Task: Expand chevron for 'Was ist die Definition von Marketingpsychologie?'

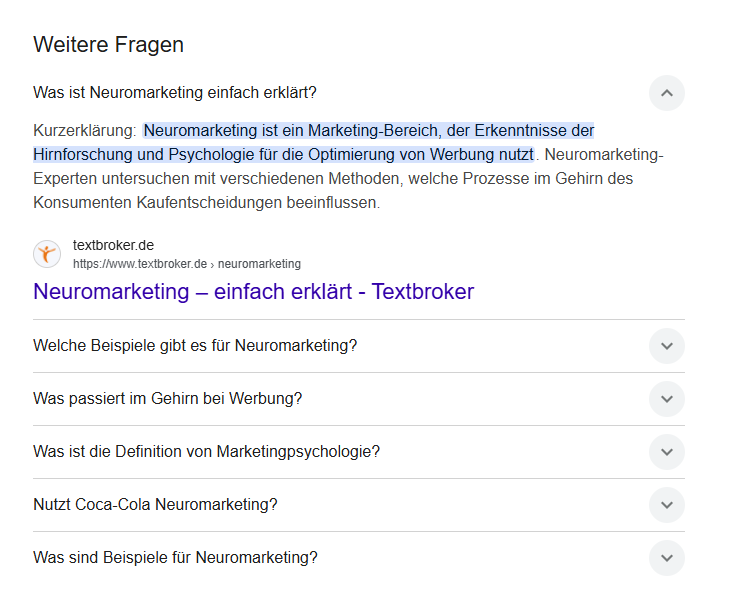Action: [x=667, y=452]
